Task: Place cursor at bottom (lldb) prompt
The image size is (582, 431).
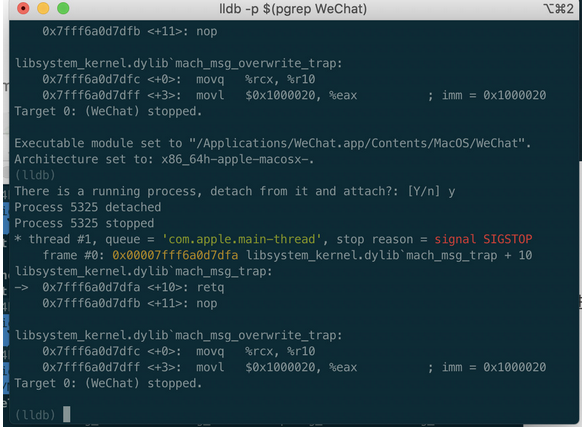Action: pyautogui.click(x=35, y=414)
